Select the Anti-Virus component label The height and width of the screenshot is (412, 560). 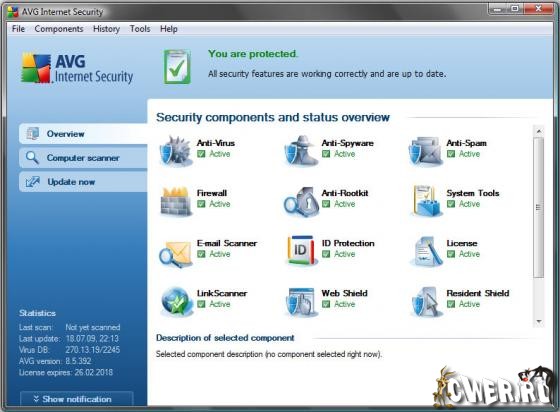[216, 143]
